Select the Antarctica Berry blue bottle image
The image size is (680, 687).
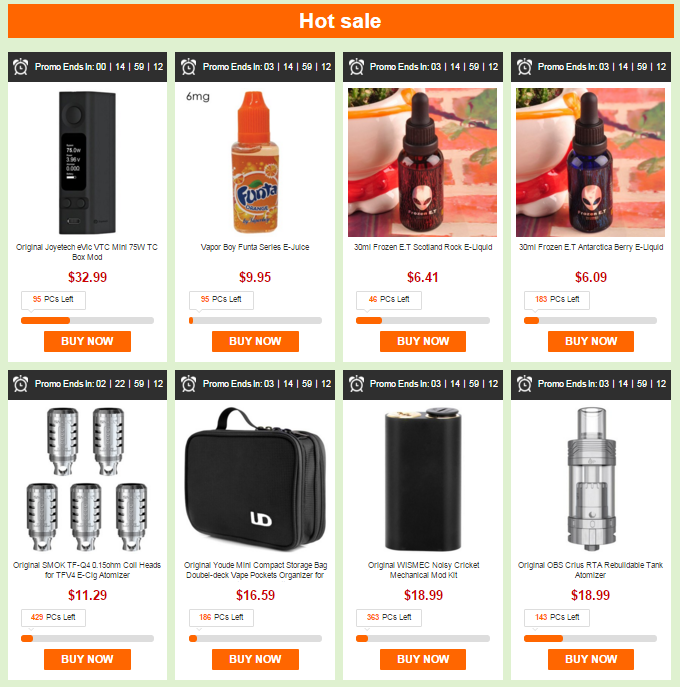click(590, 163)
